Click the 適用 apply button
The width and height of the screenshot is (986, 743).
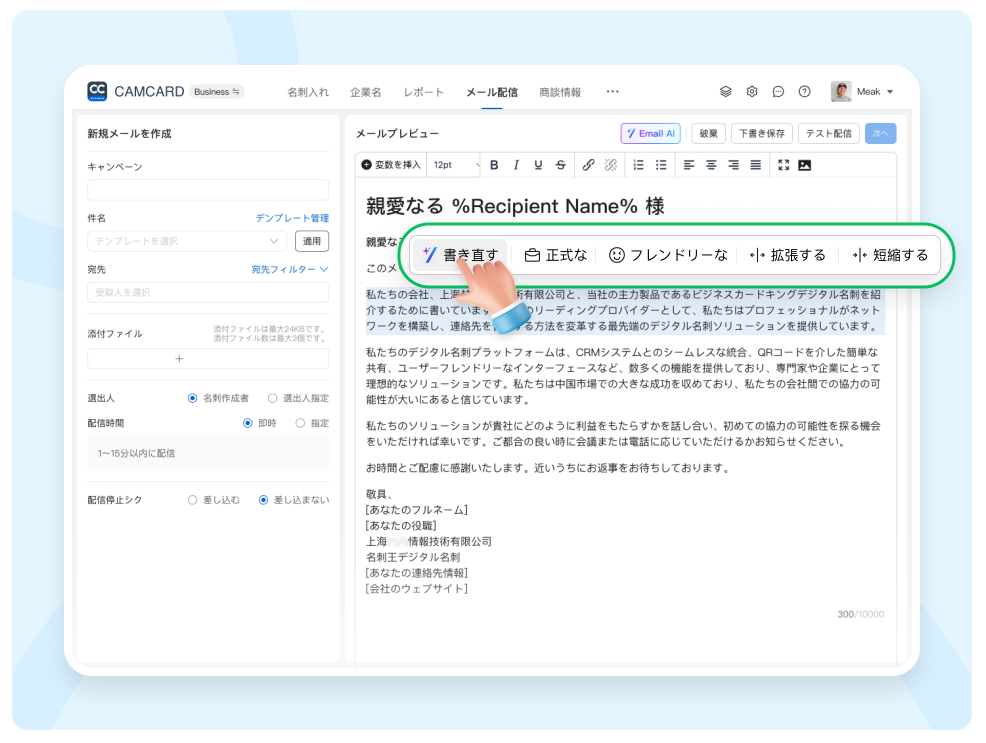pyautogui.click(x=312, y=241)
